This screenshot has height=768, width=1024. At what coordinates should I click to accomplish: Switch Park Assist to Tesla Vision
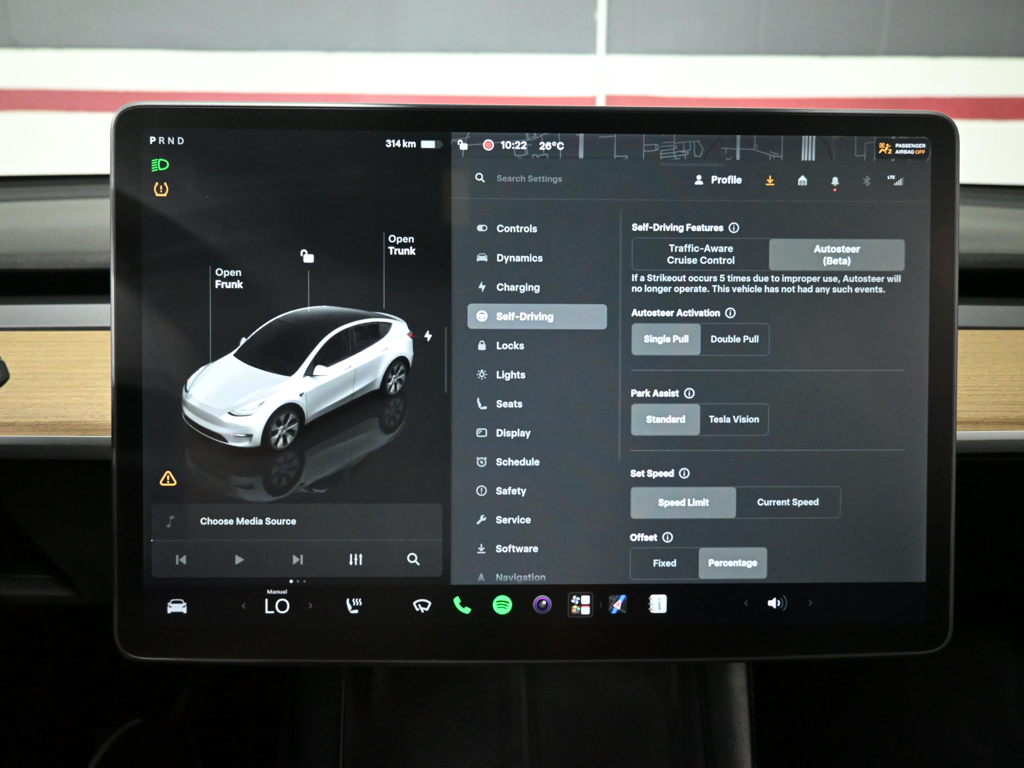[734, 419]
